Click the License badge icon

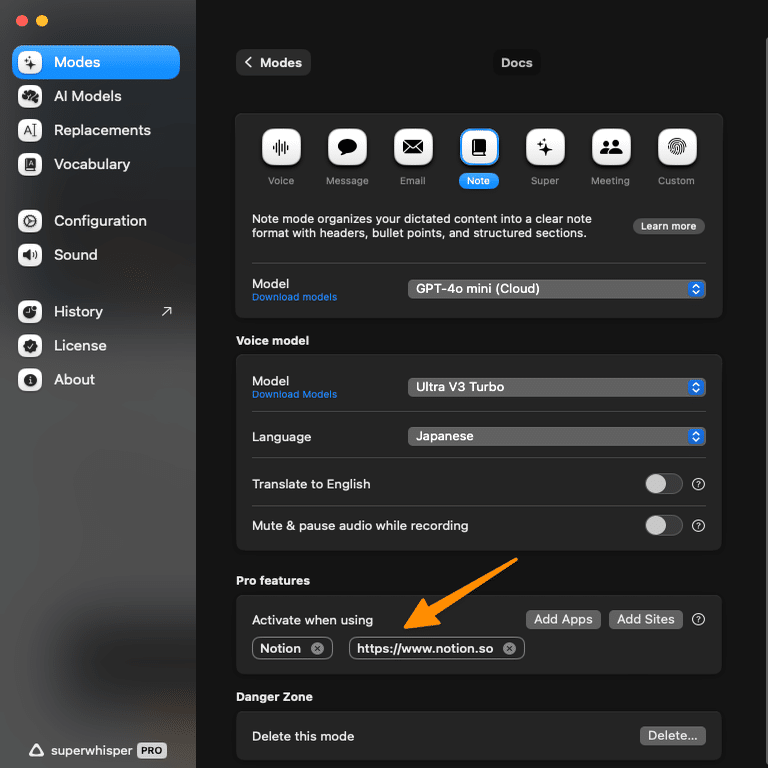30,346
